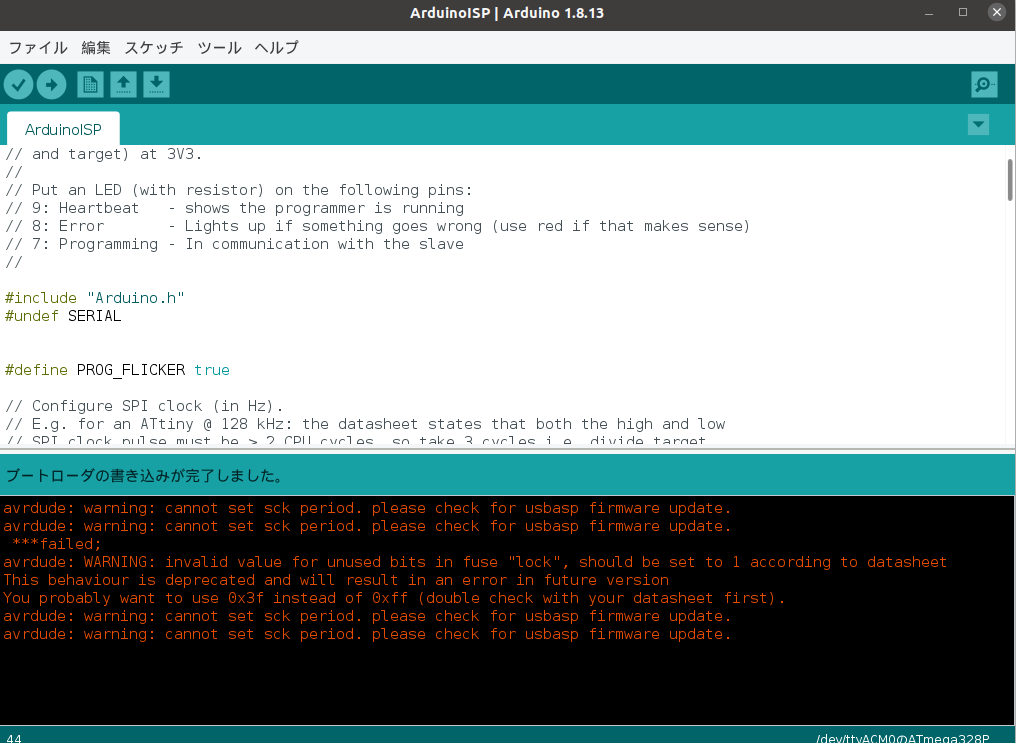The height and width of the screenshot is (743, 1016).
Task: Click the '#define PROG_FLICKER true' line
Action: pos(117,370)
